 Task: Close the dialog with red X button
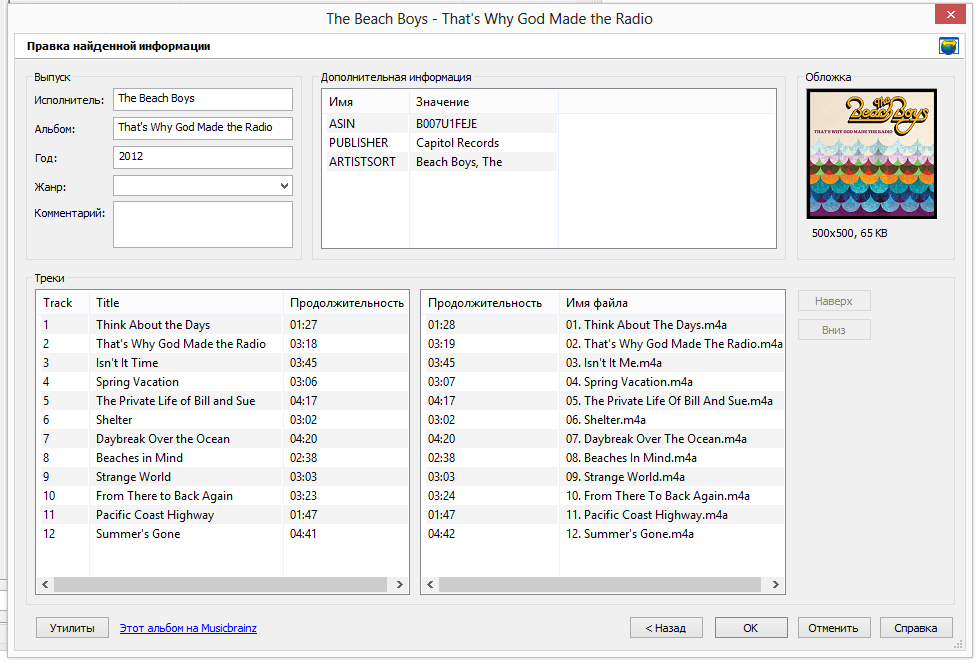(x=950, y=14)
